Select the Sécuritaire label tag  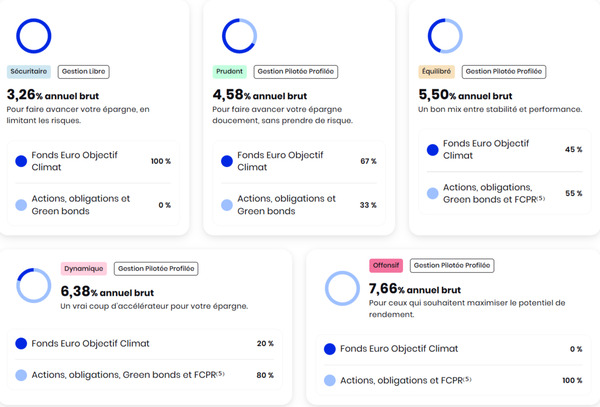tap(29, 72)
